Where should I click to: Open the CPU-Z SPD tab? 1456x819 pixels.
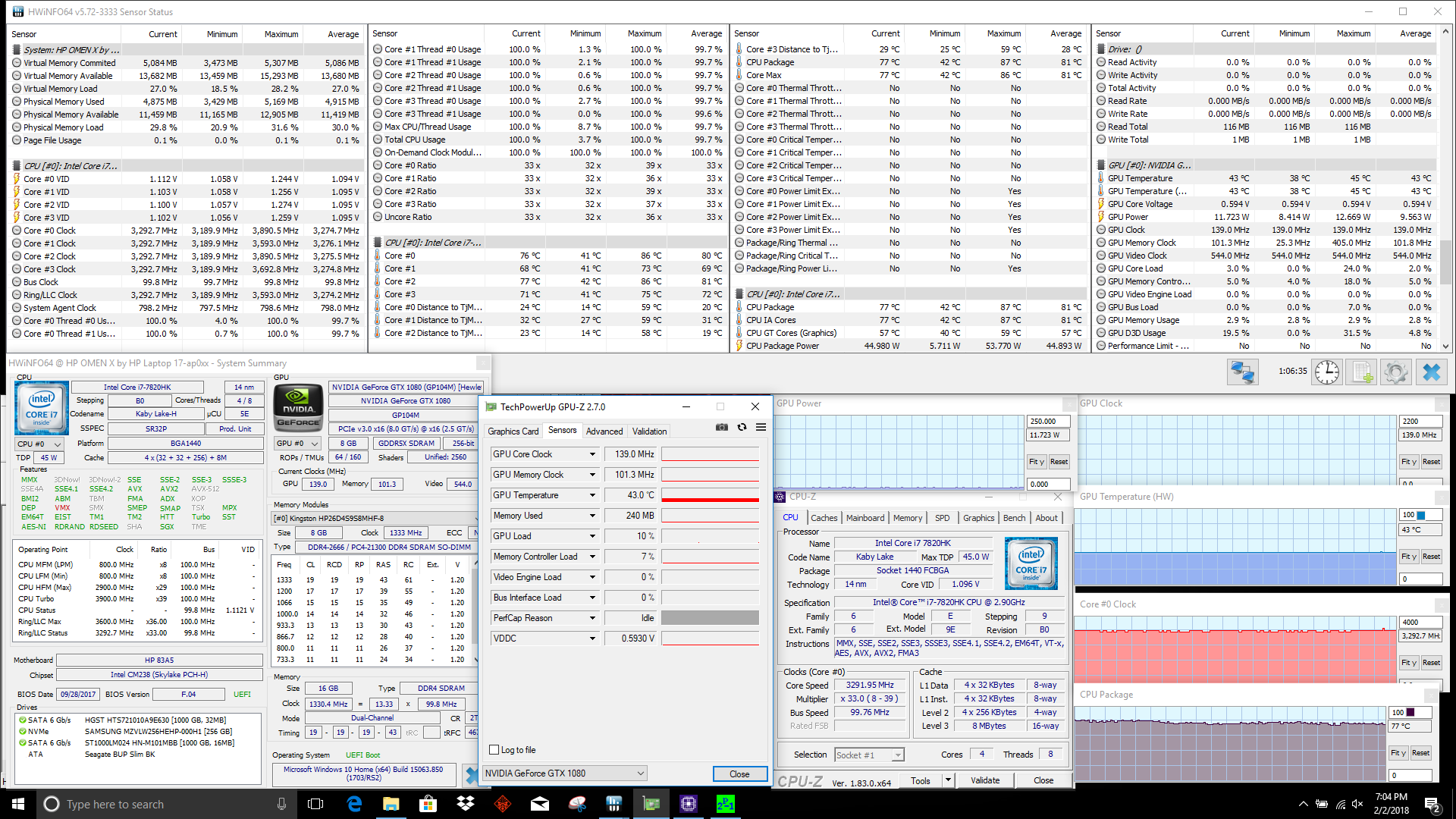coord(942,518)
